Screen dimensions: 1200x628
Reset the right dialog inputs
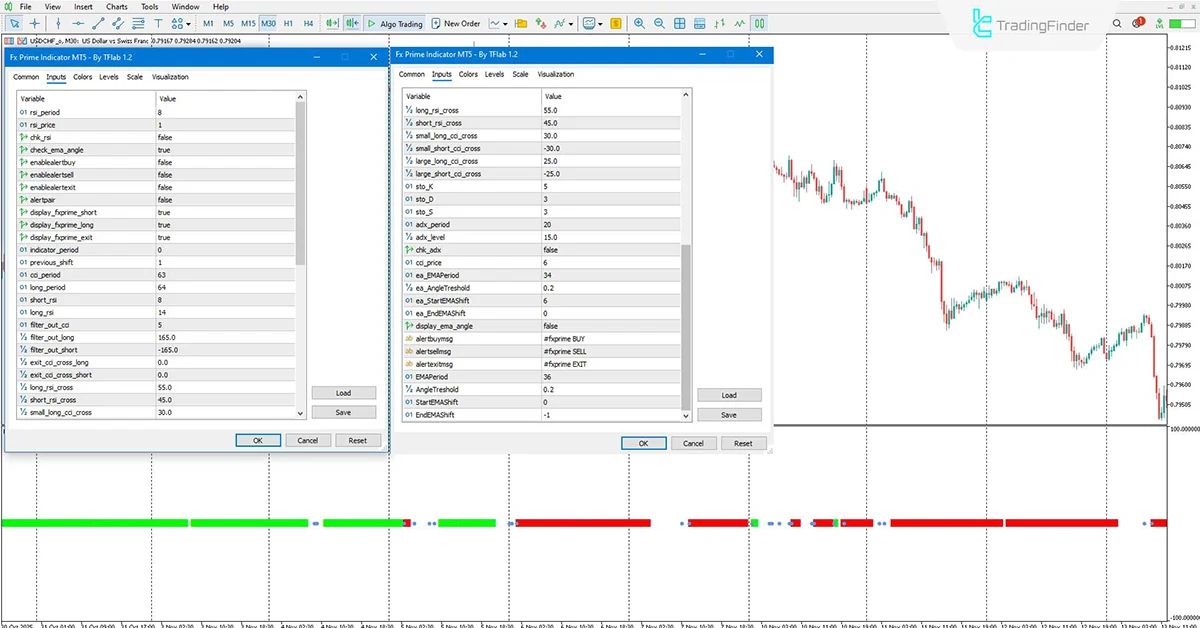tap(744, 443)
